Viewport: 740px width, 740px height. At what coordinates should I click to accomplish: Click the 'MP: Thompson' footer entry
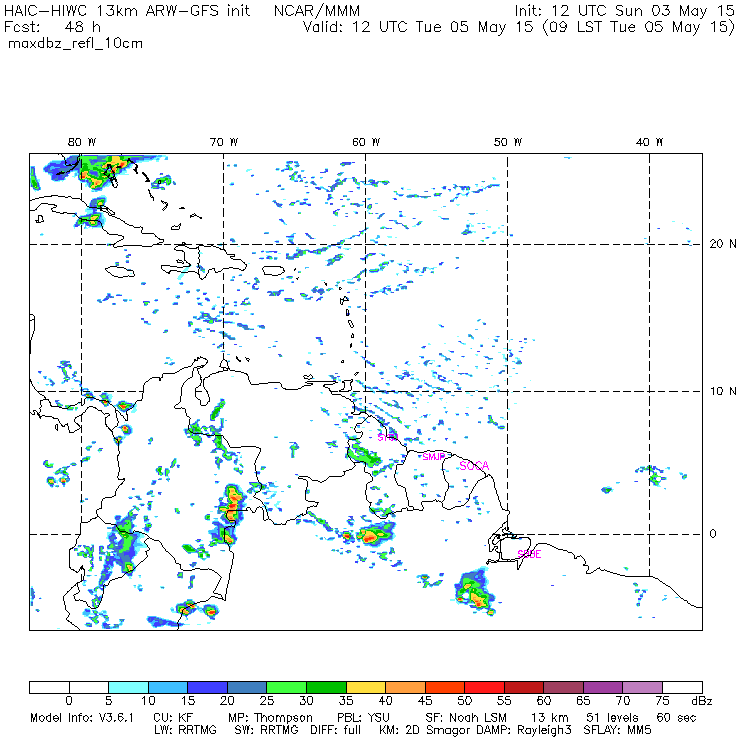tap(270, 718)
